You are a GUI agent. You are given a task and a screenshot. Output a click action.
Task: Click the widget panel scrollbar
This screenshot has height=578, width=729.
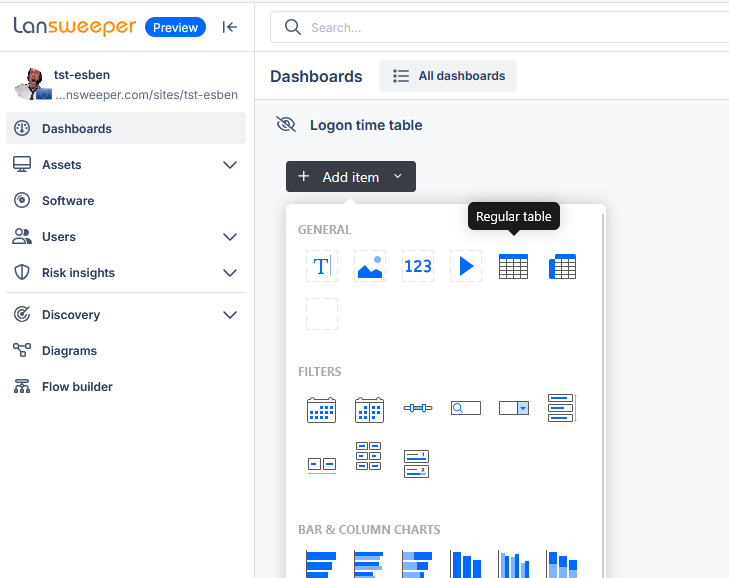(x=603, y=395)
